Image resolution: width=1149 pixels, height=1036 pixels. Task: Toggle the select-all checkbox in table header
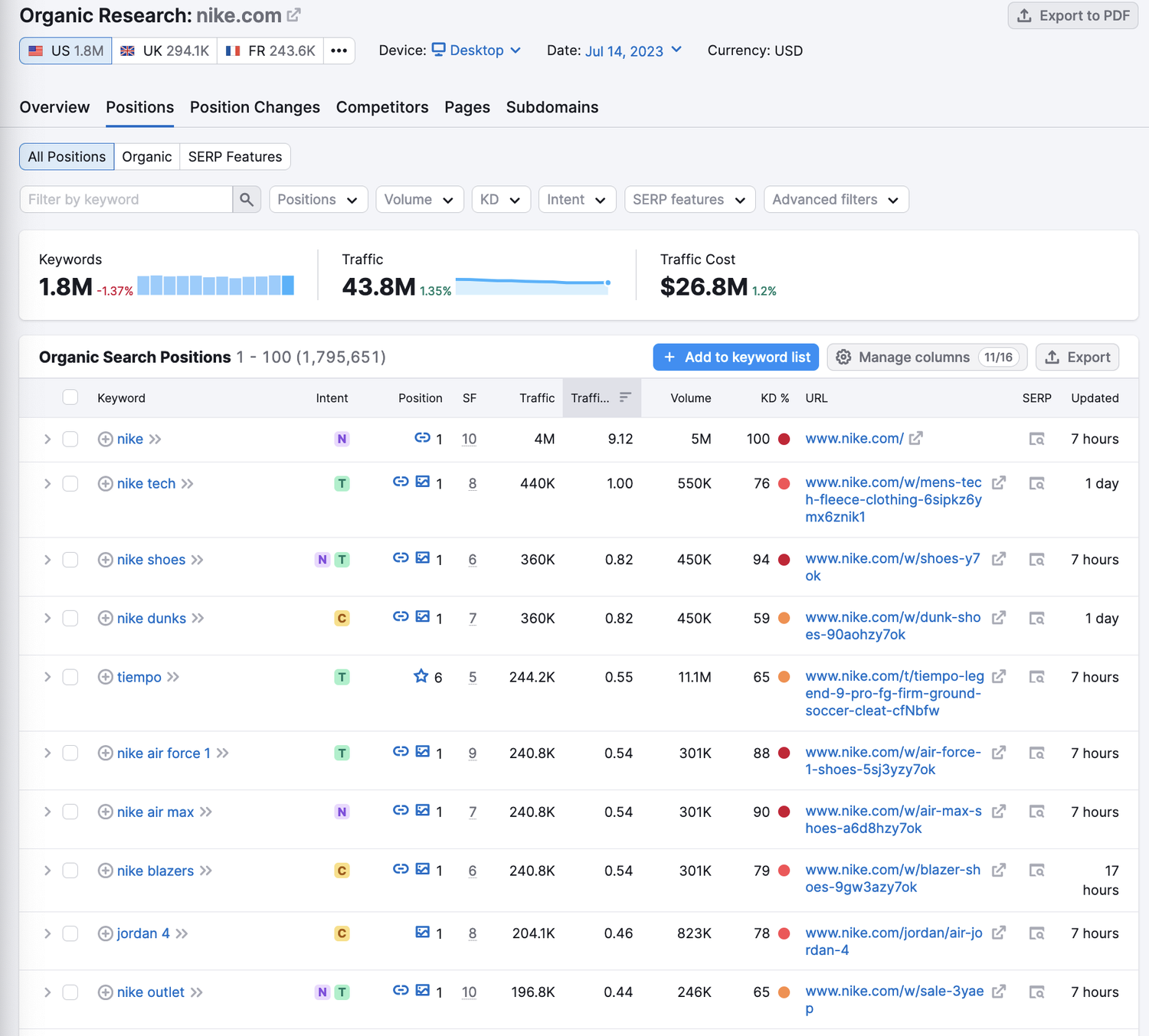coord(70,397)
